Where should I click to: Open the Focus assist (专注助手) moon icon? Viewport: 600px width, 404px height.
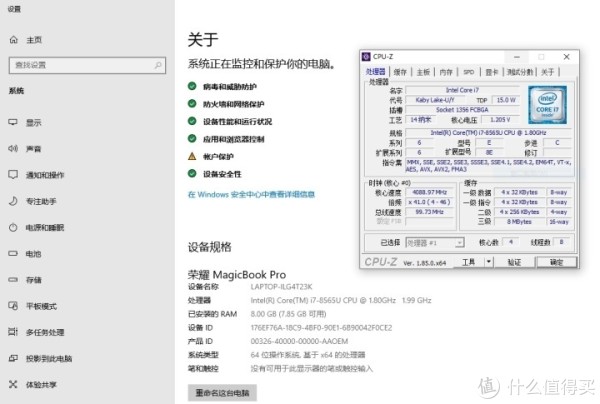click(13, 201)
